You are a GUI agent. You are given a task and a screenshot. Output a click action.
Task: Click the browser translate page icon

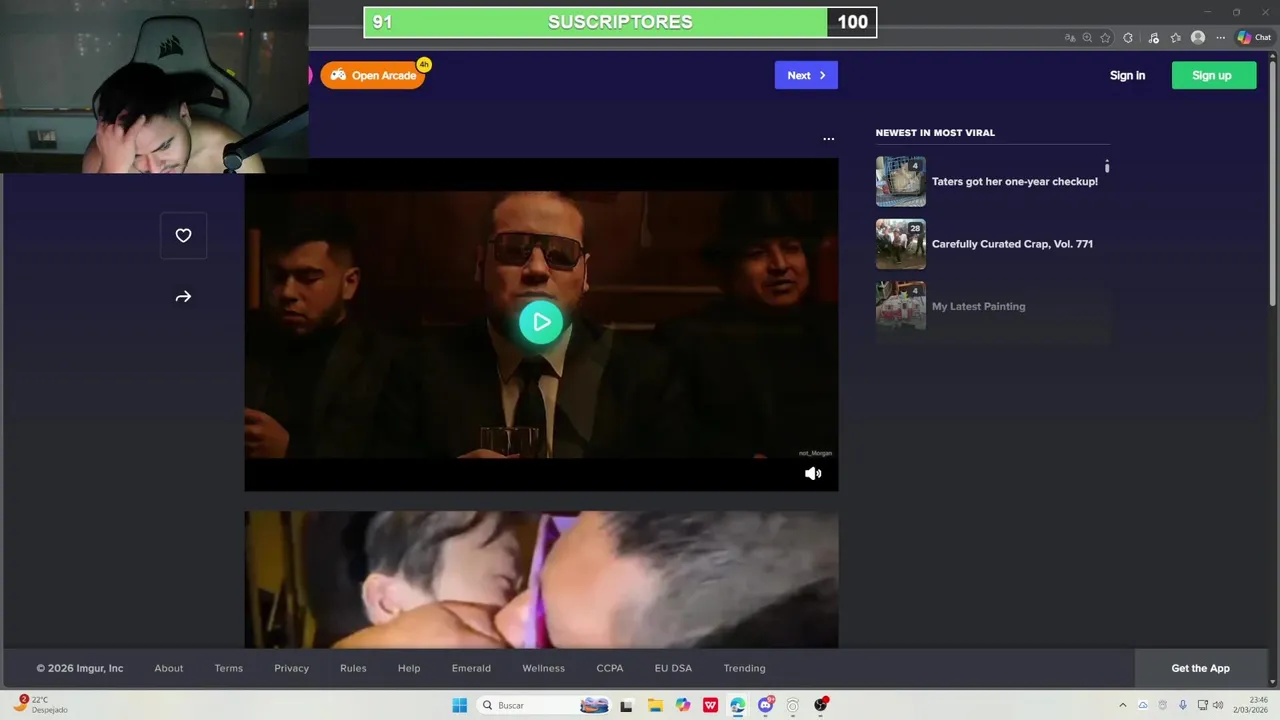coord(1069,38)
